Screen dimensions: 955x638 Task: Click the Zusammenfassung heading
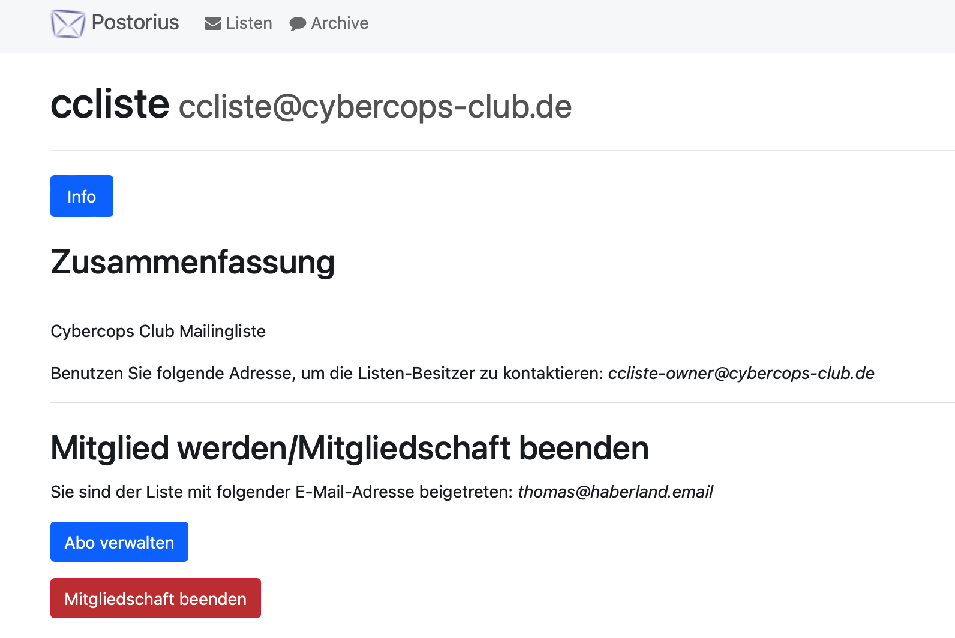(192, 262)
